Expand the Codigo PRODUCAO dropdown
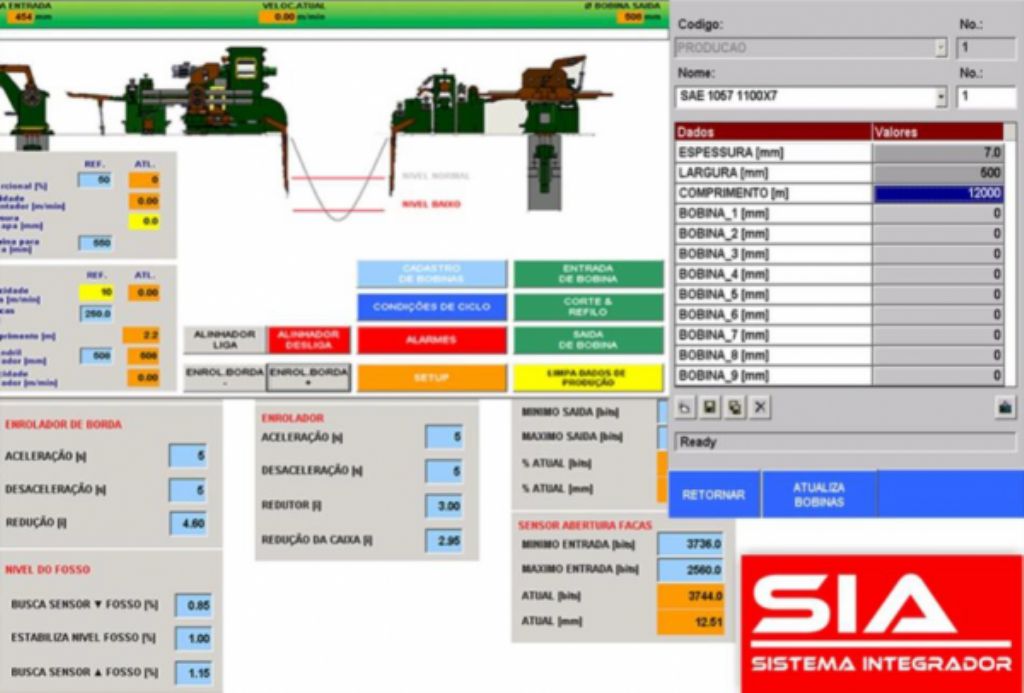The image size is (1024, 693). click(940, 47)
